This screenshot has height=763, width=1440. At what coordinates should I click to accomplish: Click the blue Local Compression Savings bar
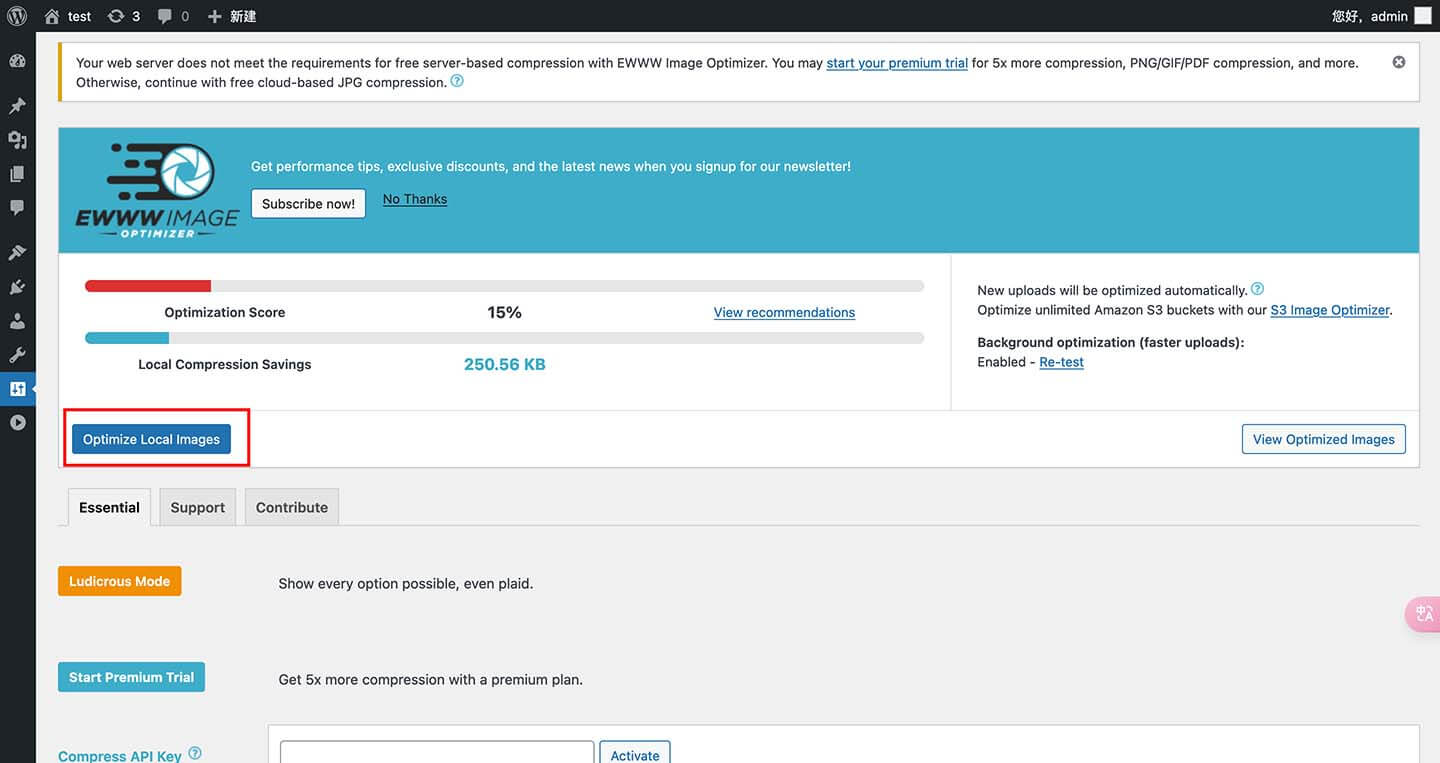tap(127, 338)
